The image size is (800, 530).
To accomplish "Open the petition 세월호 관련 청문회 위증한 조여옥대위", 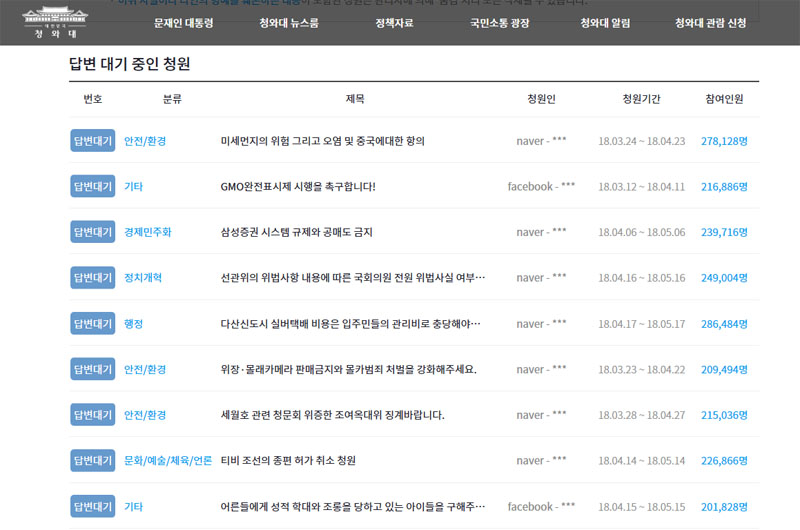I will point(332,415).
